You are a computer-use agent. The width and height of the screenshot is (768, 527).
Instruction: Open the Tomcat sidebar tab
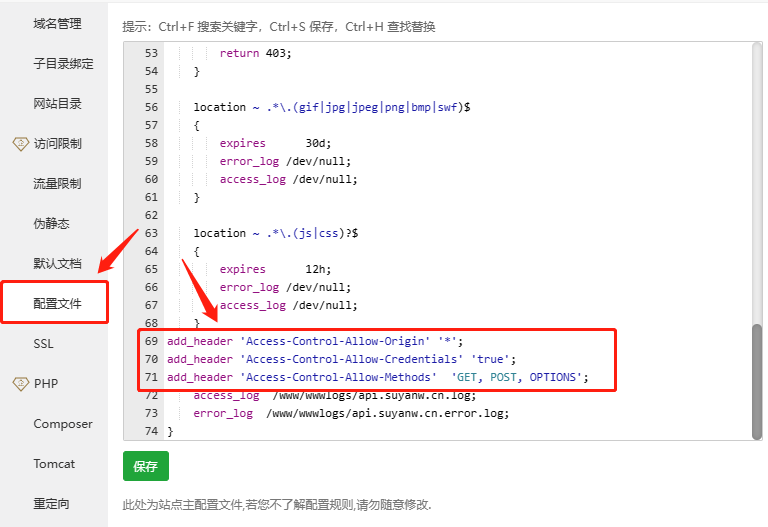[54, 464]
